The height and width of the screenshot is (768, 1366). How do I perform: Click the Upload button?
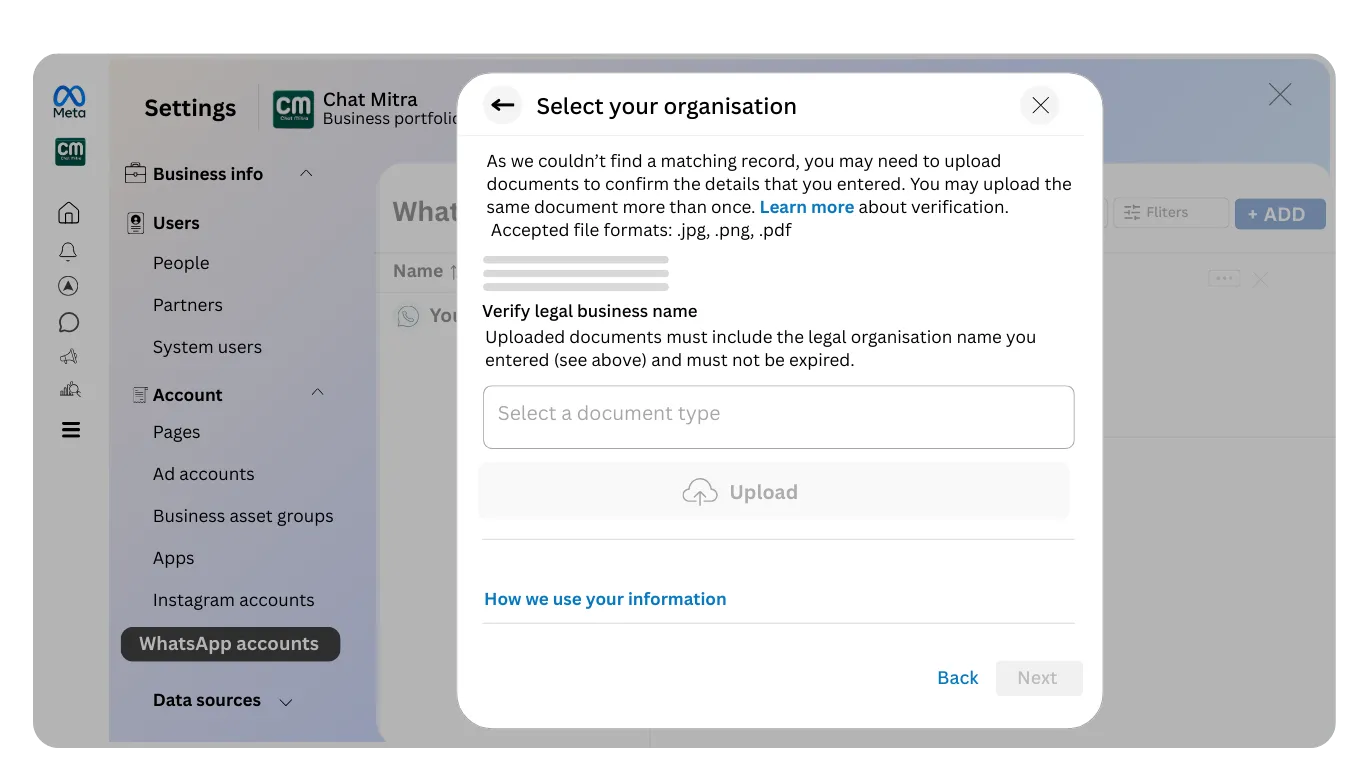[773, 491]
